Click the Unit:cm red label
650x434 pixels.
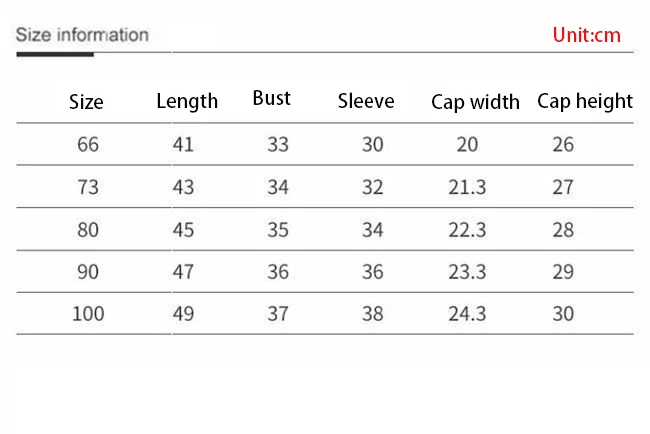586,35
